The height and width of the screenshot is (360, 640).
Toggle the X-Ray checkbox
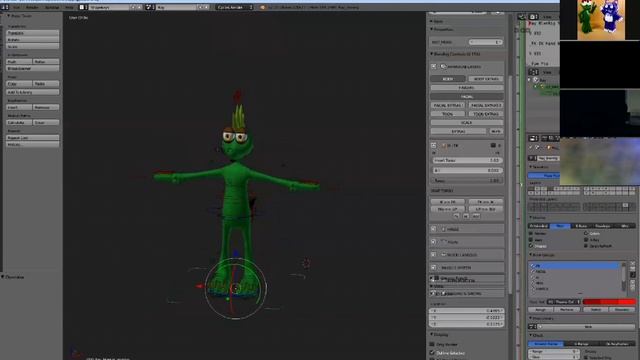click(x=586, y=240)
